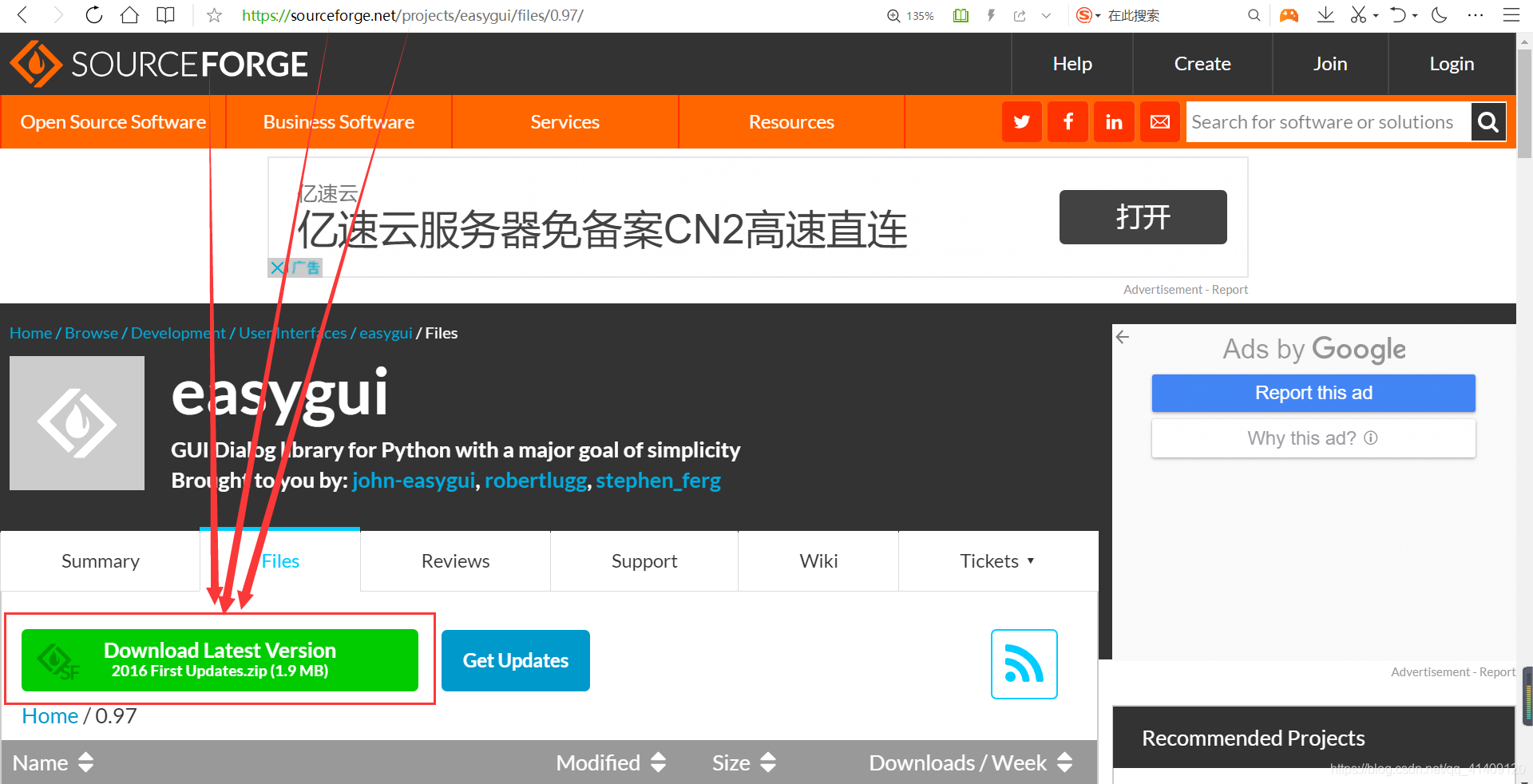Screen dimensions: 1533x784
Task: Switch to the Files tab
Action: click(x=280, y=561)
